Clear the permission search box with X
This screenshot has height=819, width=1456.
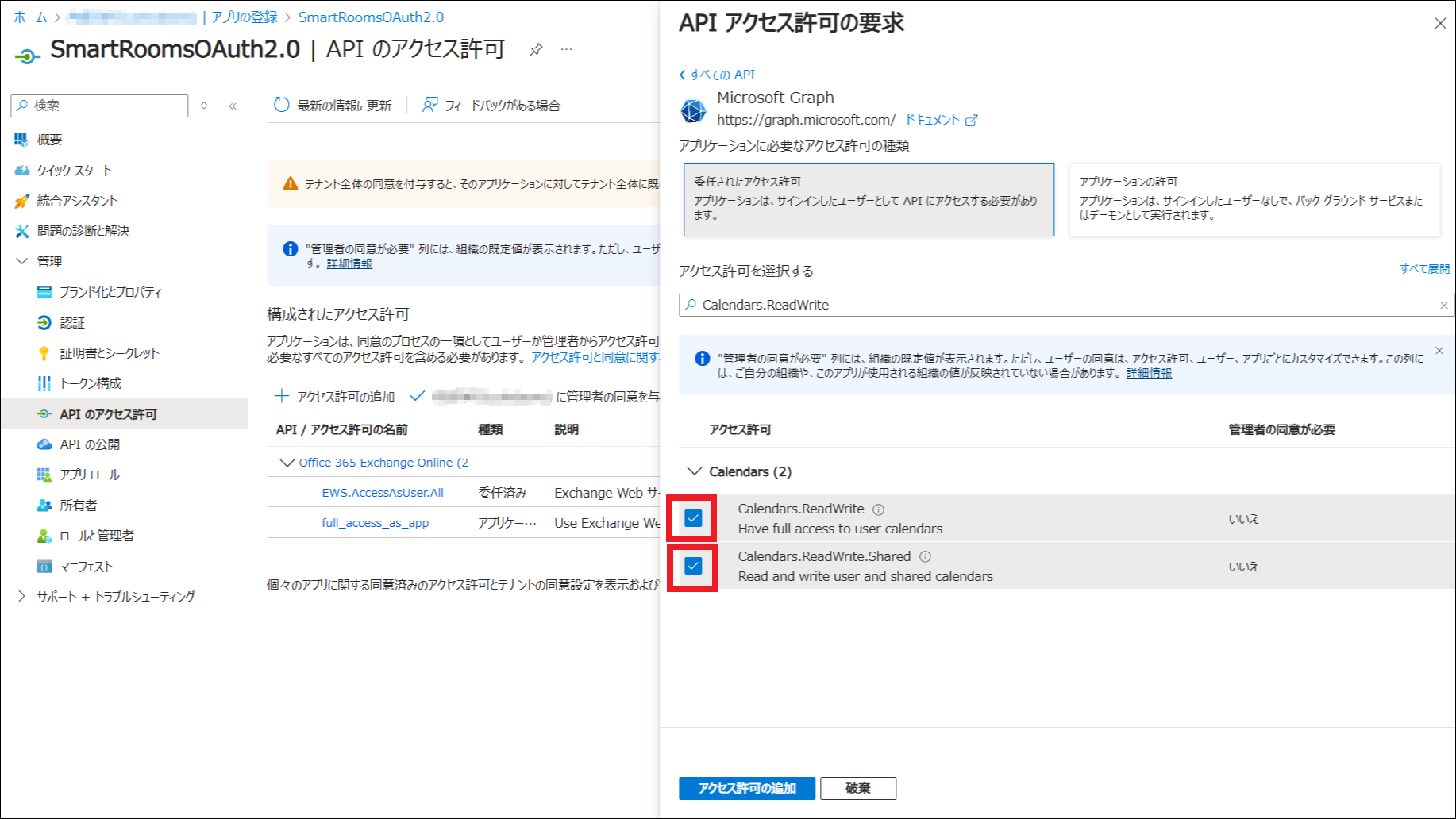pos(1443,306)
